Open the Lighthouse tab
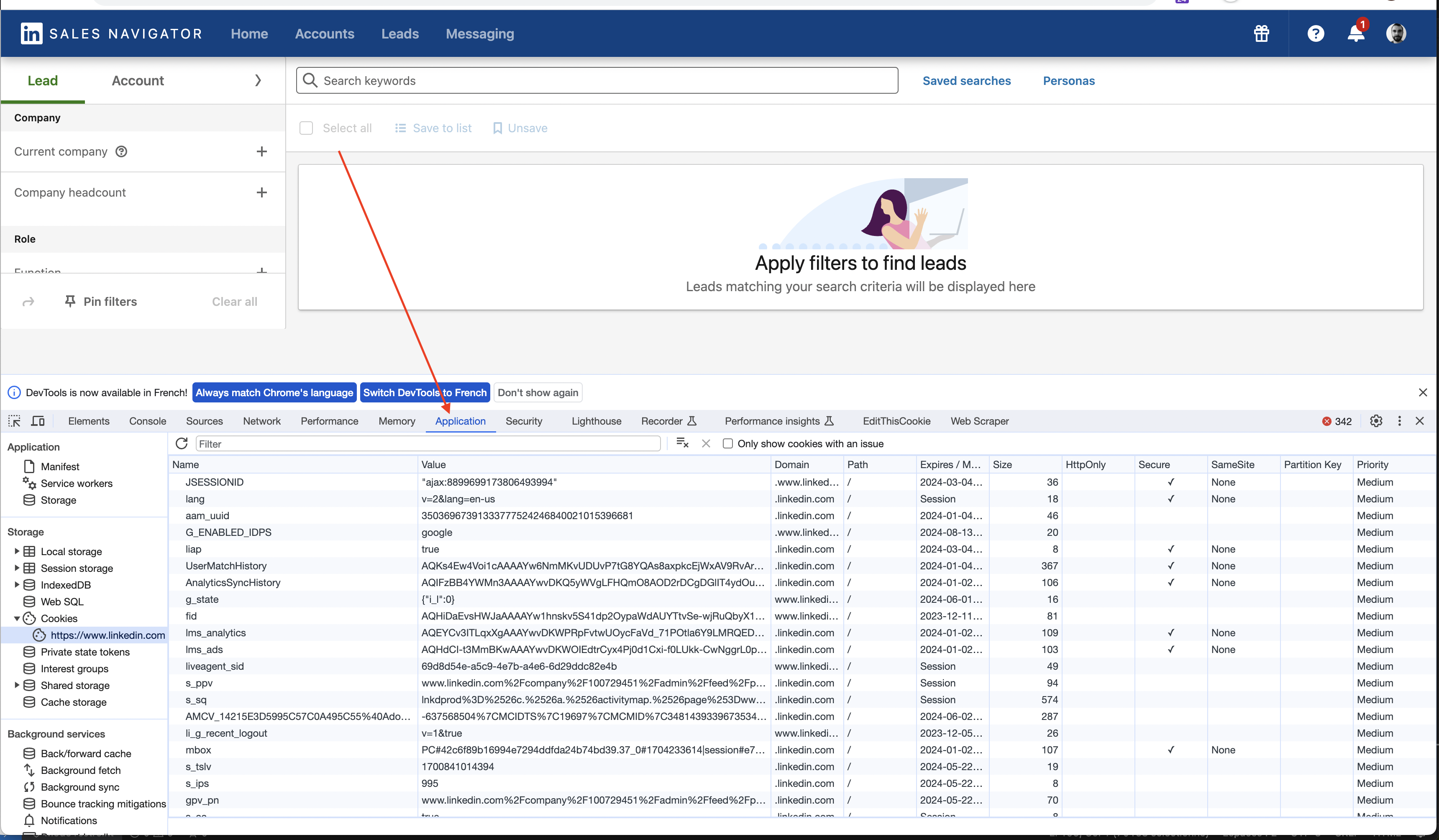Image resolution: width=1439 pixels, height=840 pixels. click(x=596, y=421)
